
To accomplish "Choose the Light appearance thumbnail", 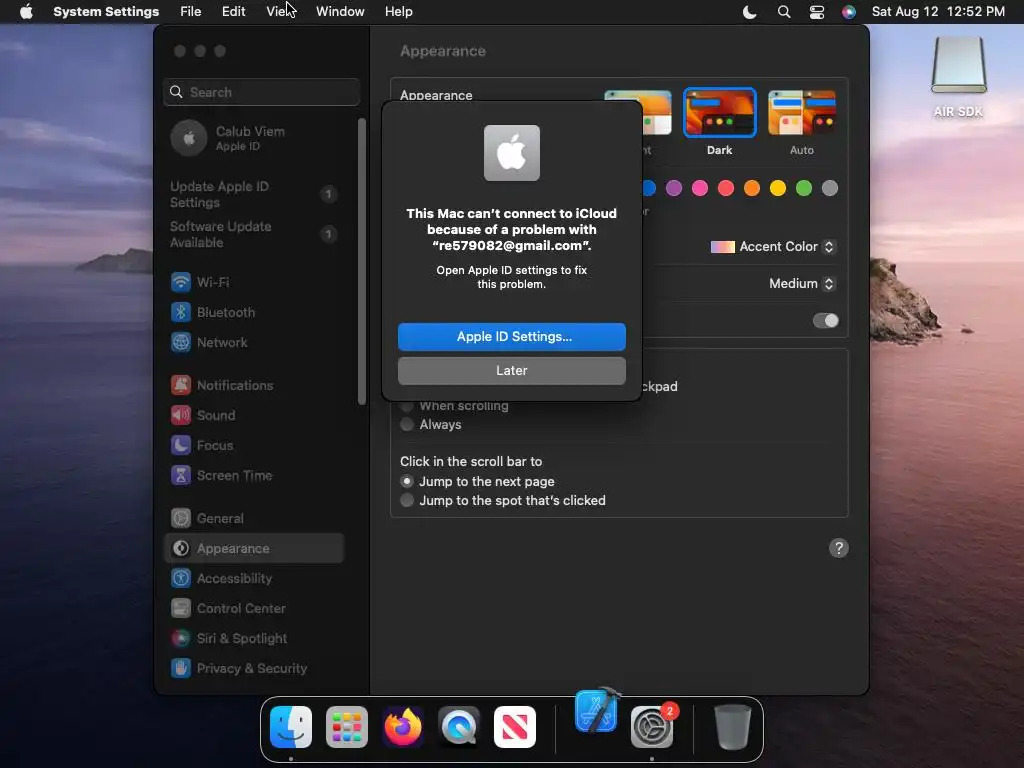I will point(656,112).
